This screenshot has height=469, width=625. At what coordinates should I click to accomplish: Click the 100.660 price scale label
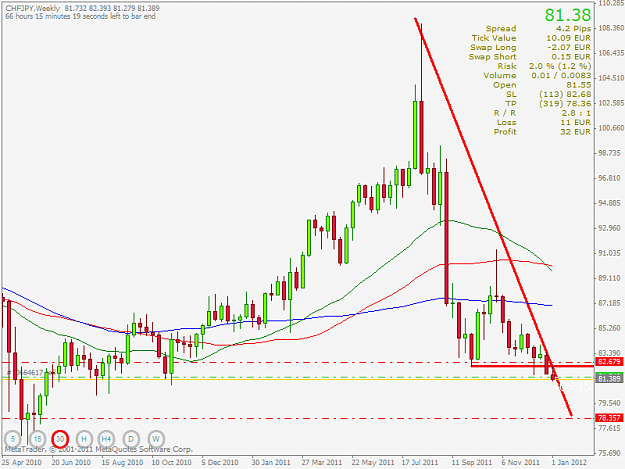[x=611, y=128]
